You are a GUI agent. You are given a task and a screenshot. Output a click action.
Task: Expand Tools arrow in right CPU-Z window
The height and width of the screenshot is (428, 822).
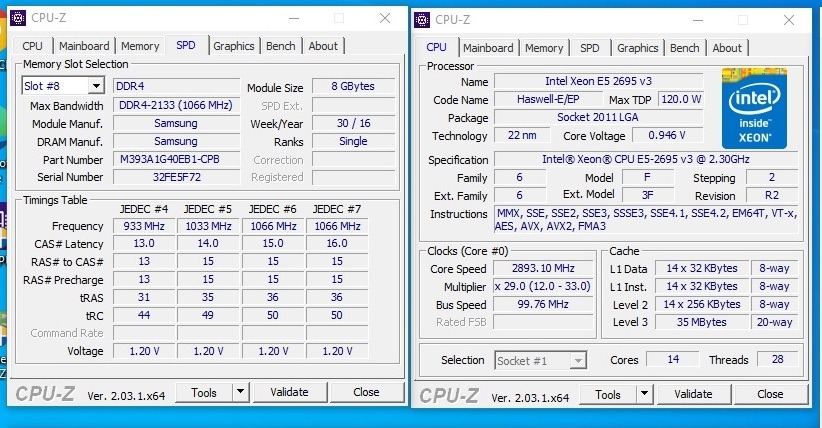(644, 394)
